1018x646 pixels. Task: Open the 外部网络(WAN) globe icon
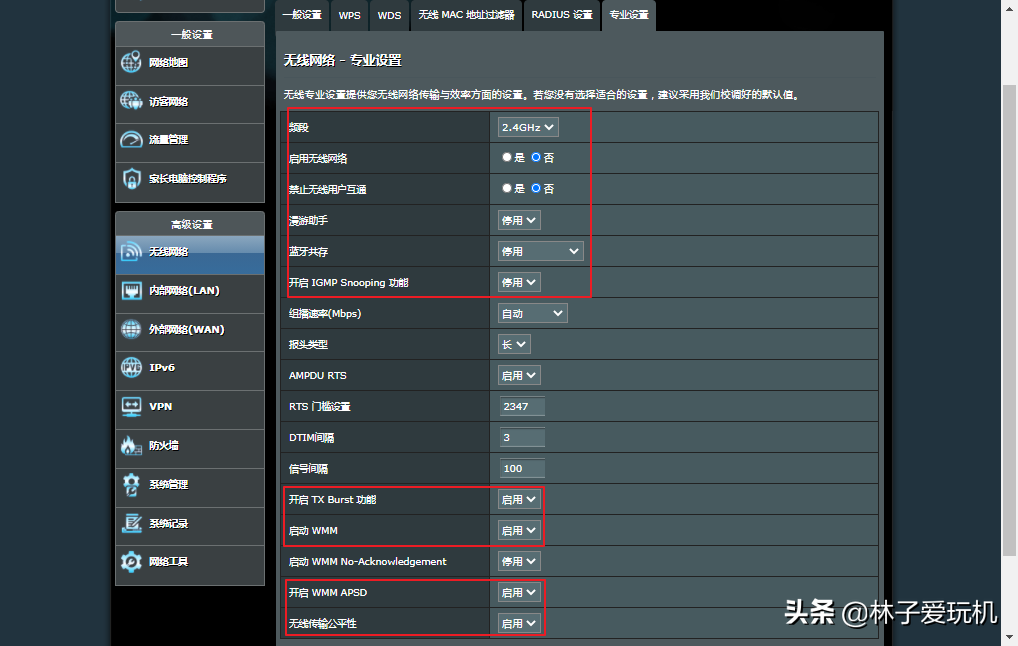coord(131,329)
